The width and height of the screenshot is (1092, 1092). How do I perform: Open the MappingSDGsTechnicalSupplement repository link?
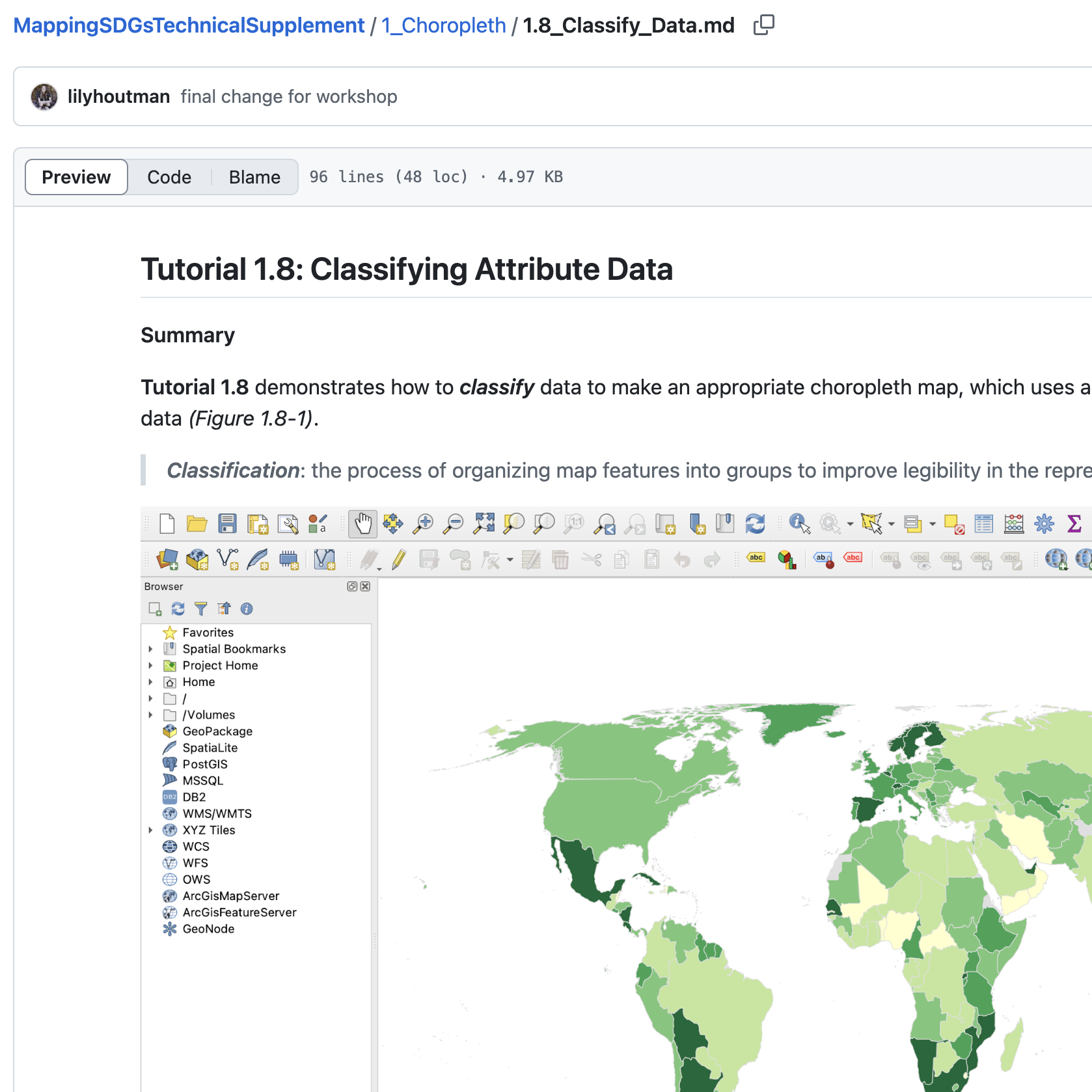[x=189, y=25]
